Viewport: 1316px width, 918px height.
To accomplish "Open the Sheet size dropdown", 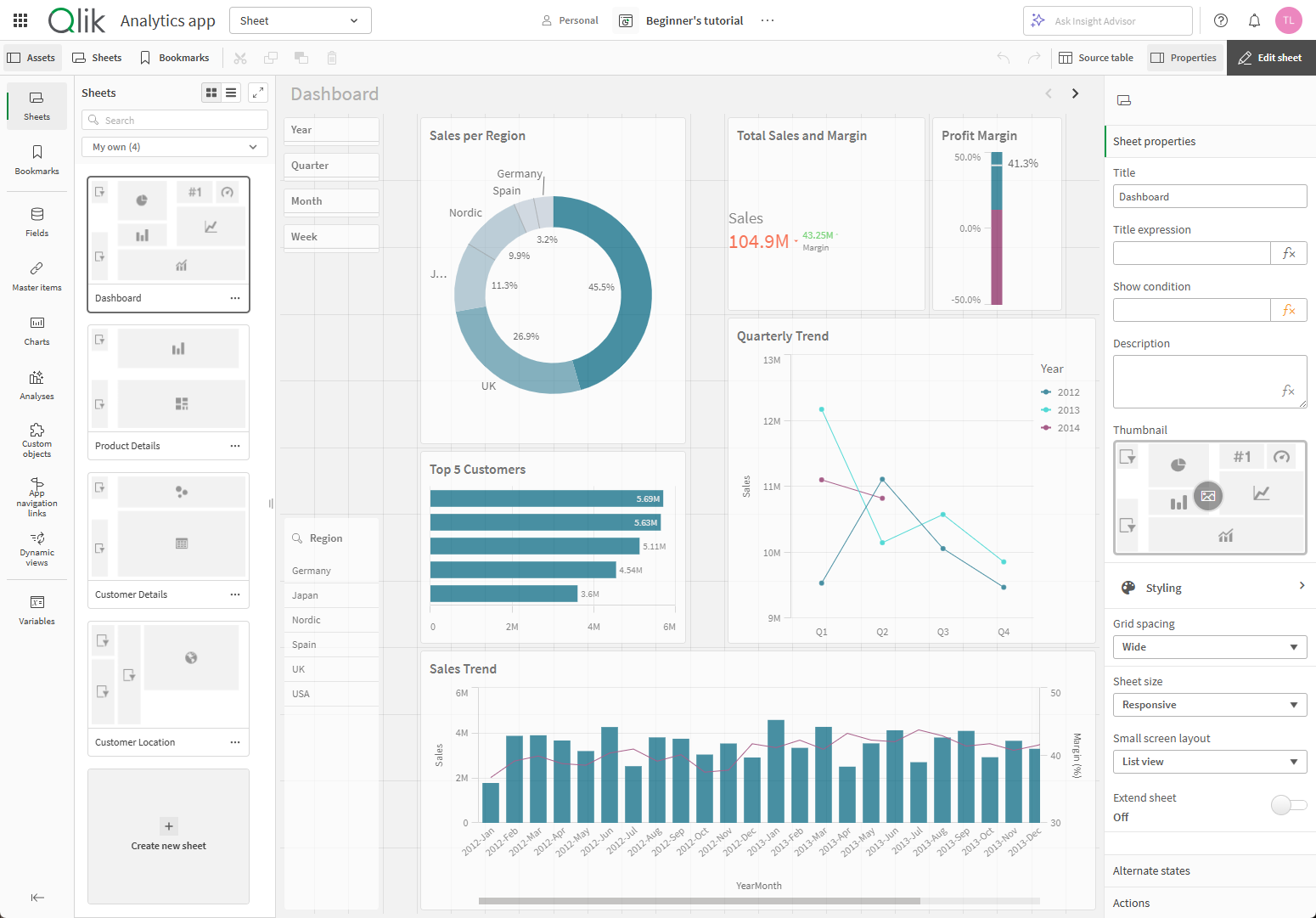I will point(1209,705).
